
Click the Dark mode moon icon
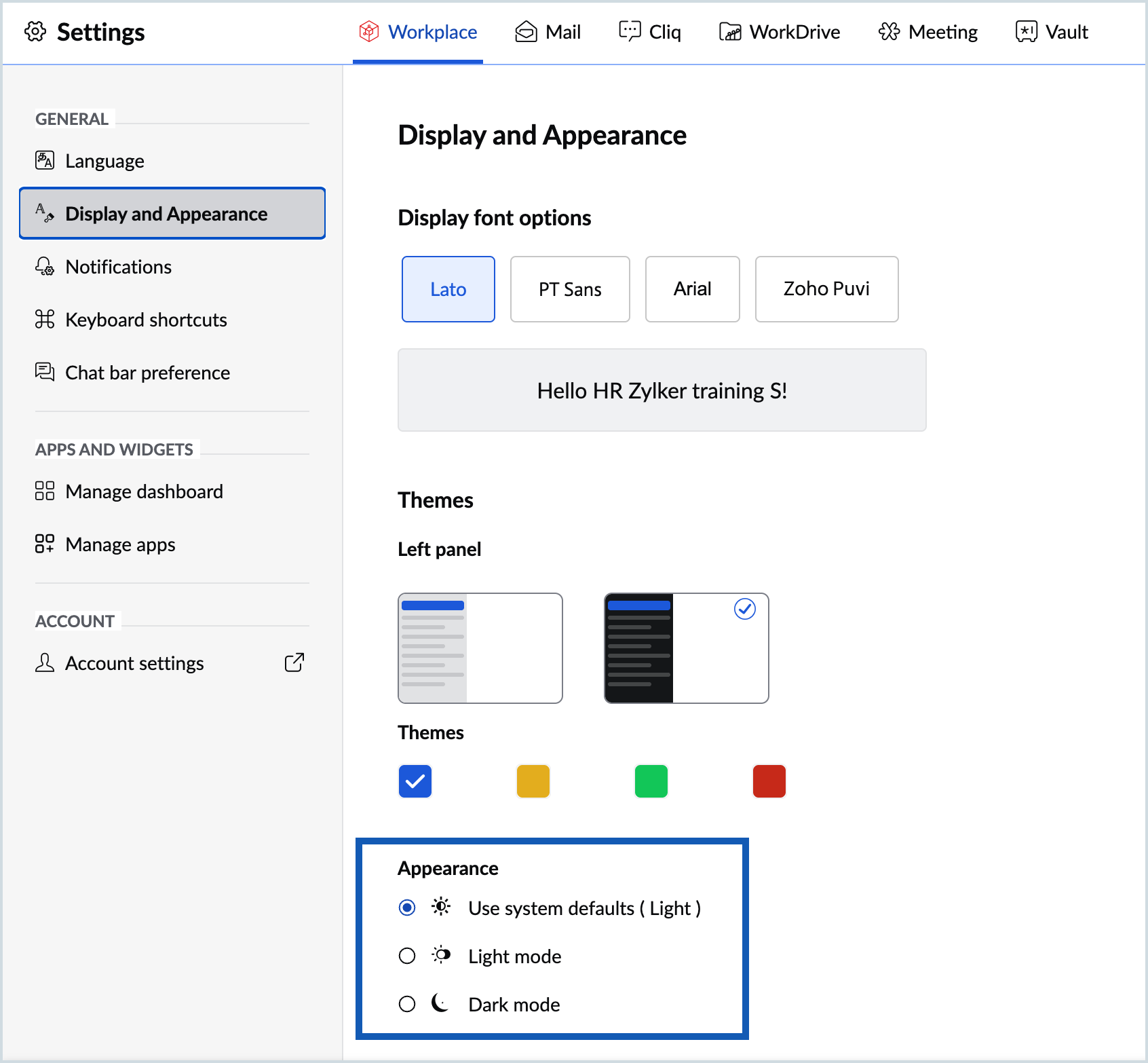(441, 1003)
